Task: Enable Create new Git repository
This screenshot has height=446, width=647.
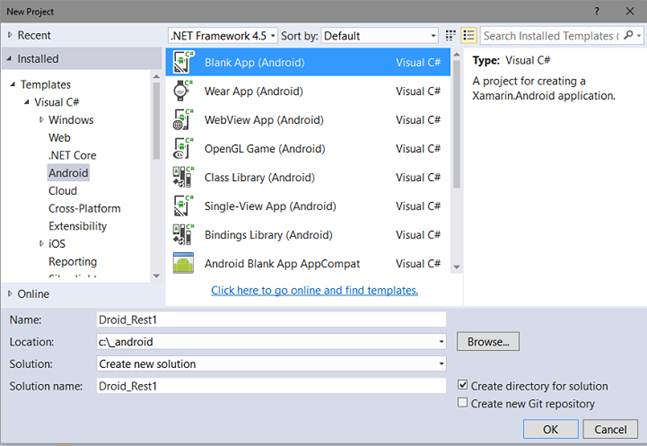Action: (x=462, y=404)
